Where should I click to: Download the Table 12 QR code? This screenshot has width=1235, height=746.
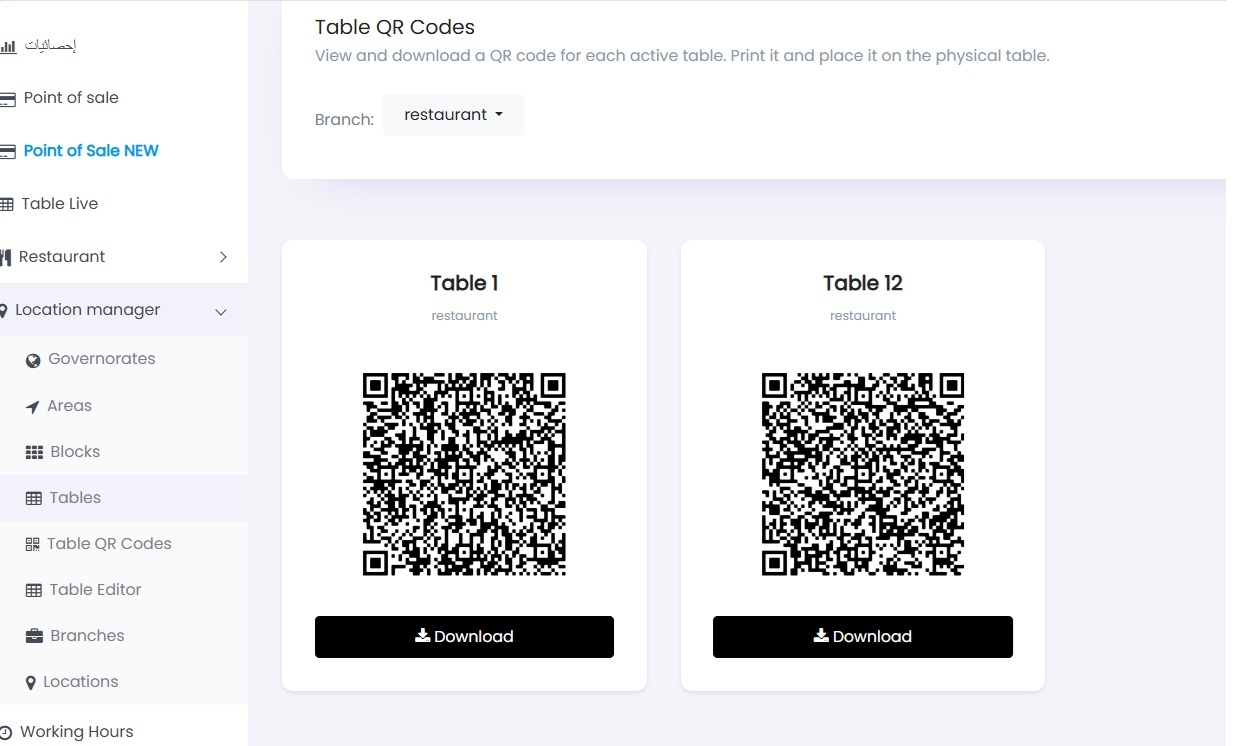point(862,637)
